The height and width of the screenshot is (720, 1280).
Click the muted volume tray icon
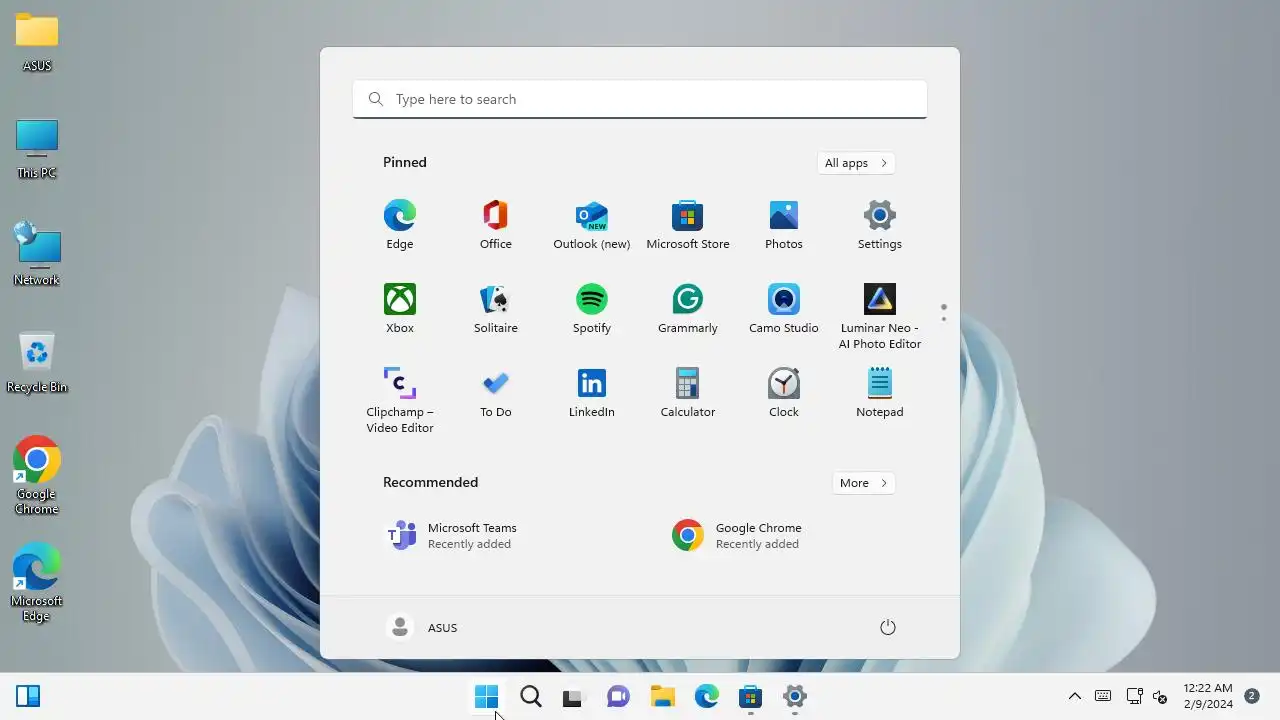click(1160, 696)
